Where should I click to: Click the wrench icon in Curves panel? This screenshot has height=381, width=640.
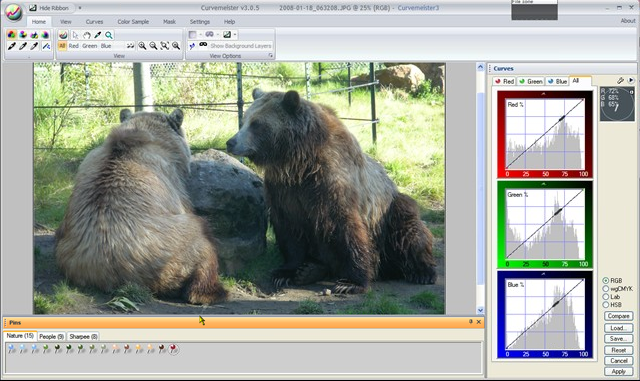tap(620, 81)
